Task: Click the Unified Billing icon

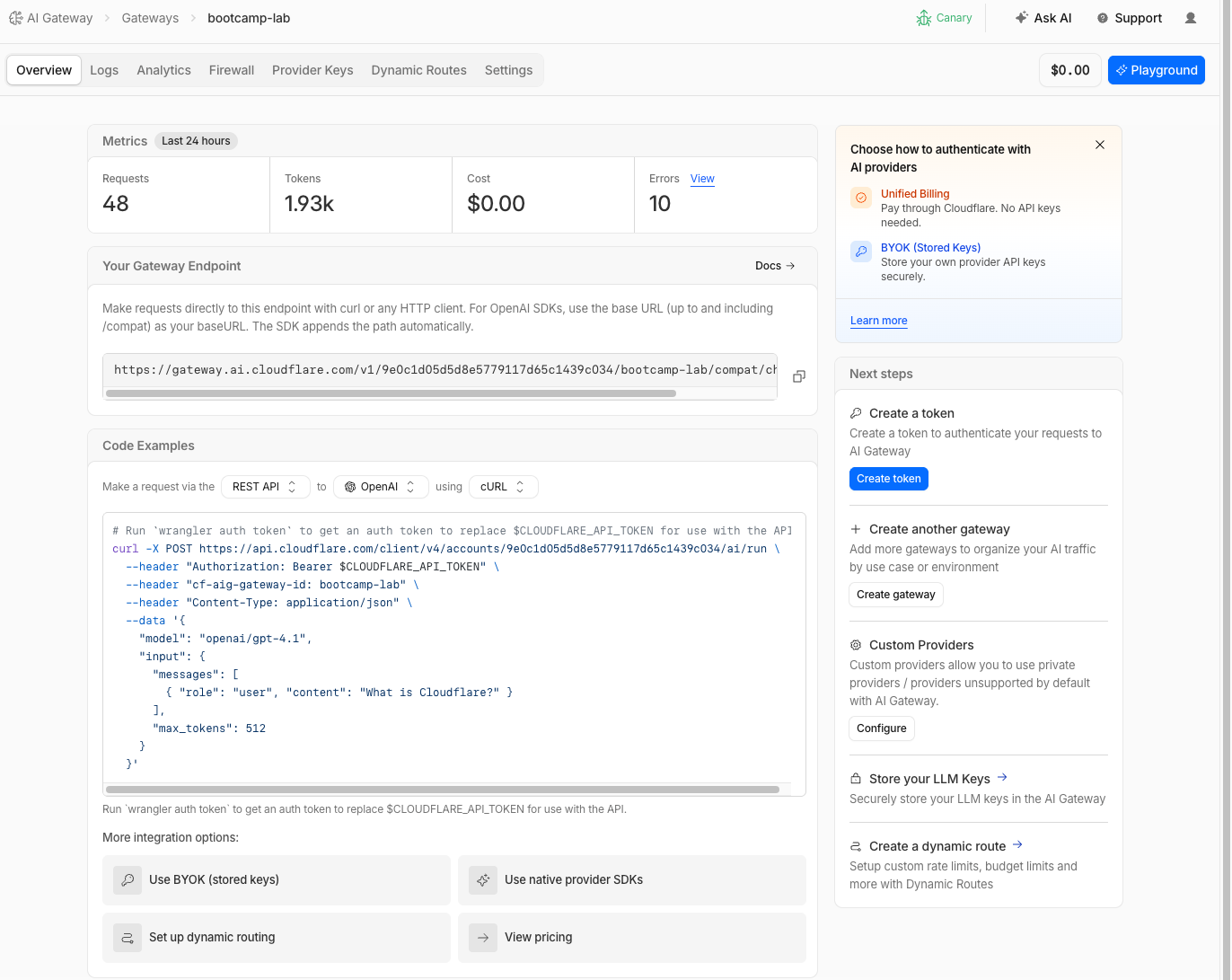Action: tap(861, 198)
